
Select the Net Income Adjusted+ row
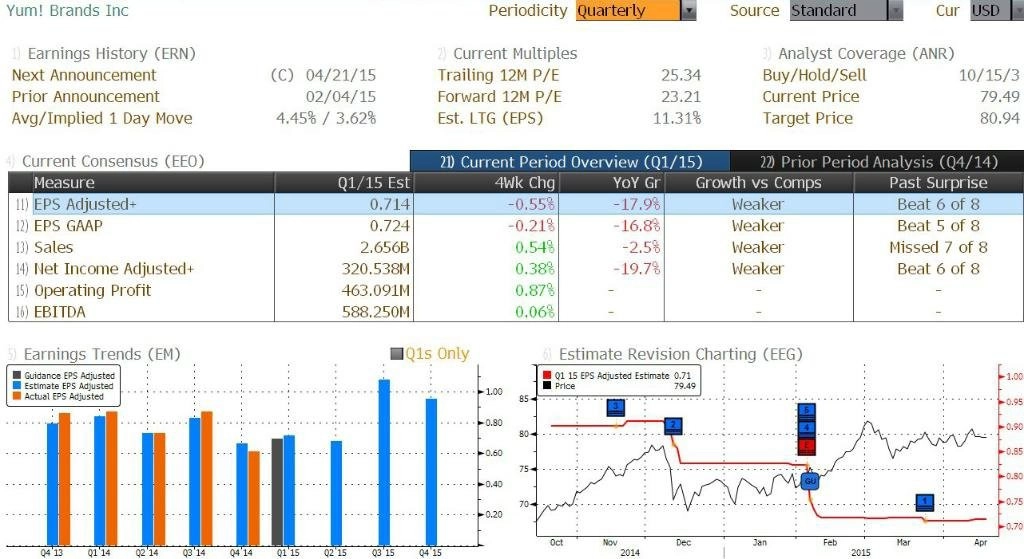point(516,268)
